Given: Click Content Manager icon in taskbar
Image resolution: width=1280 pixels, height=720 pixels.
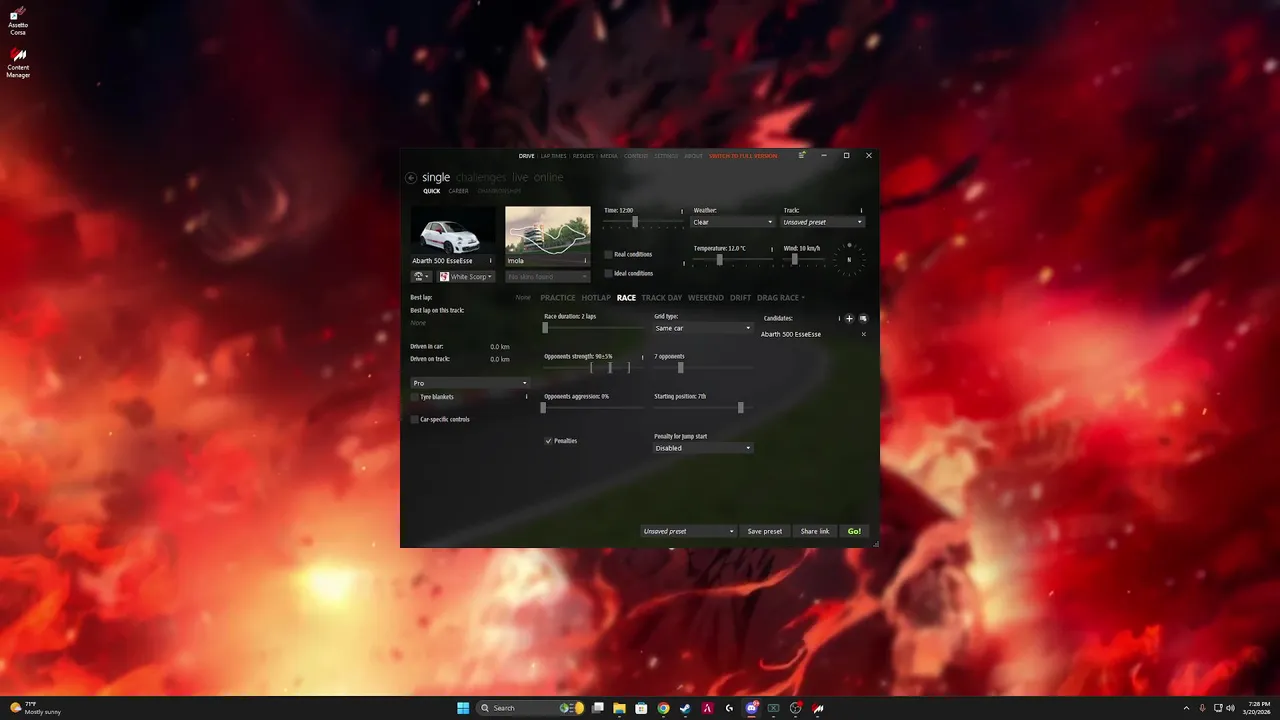Looking at the screenshot, I should (x=818, y=708).
